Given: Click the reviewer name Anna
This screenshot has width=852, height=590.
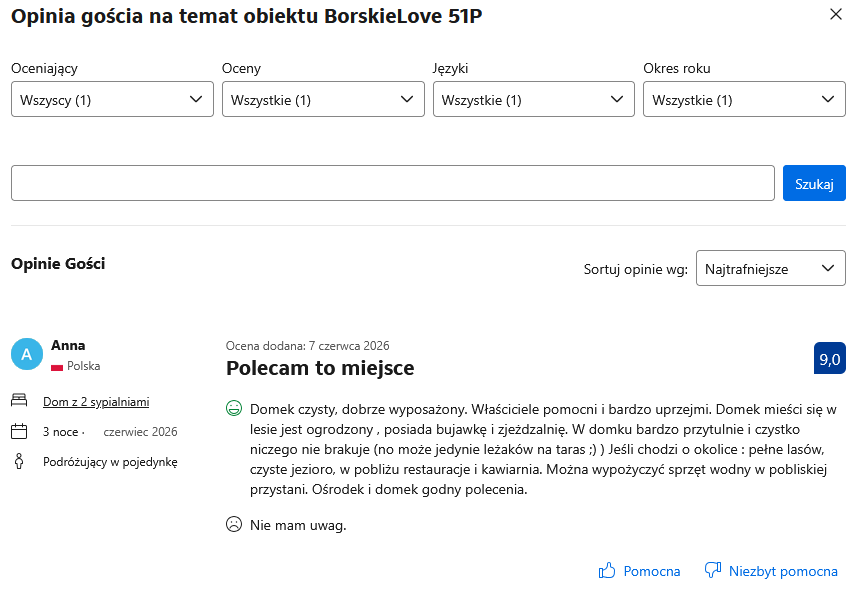Looking at the screenshot, I should pyautogui.click(x=68, y=346).
